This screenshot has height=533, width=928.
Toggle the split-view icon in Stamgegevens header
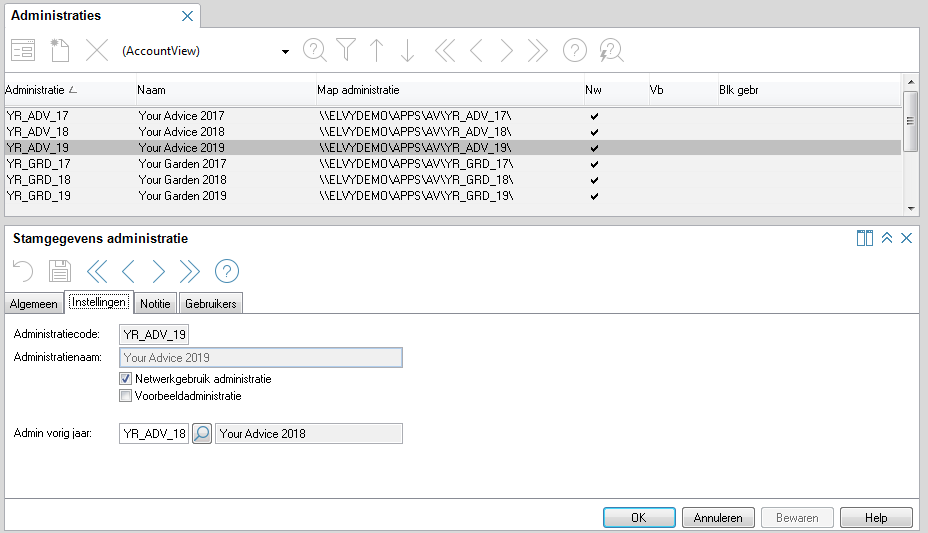tap(864, 238)
